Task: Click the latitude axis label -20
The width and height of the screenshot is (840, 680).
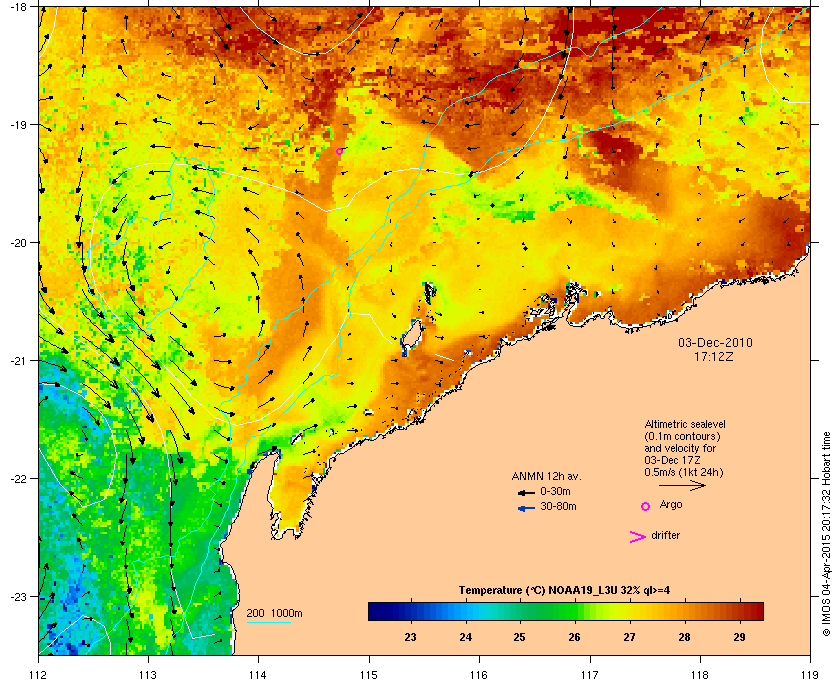Action: coord(18,243)
